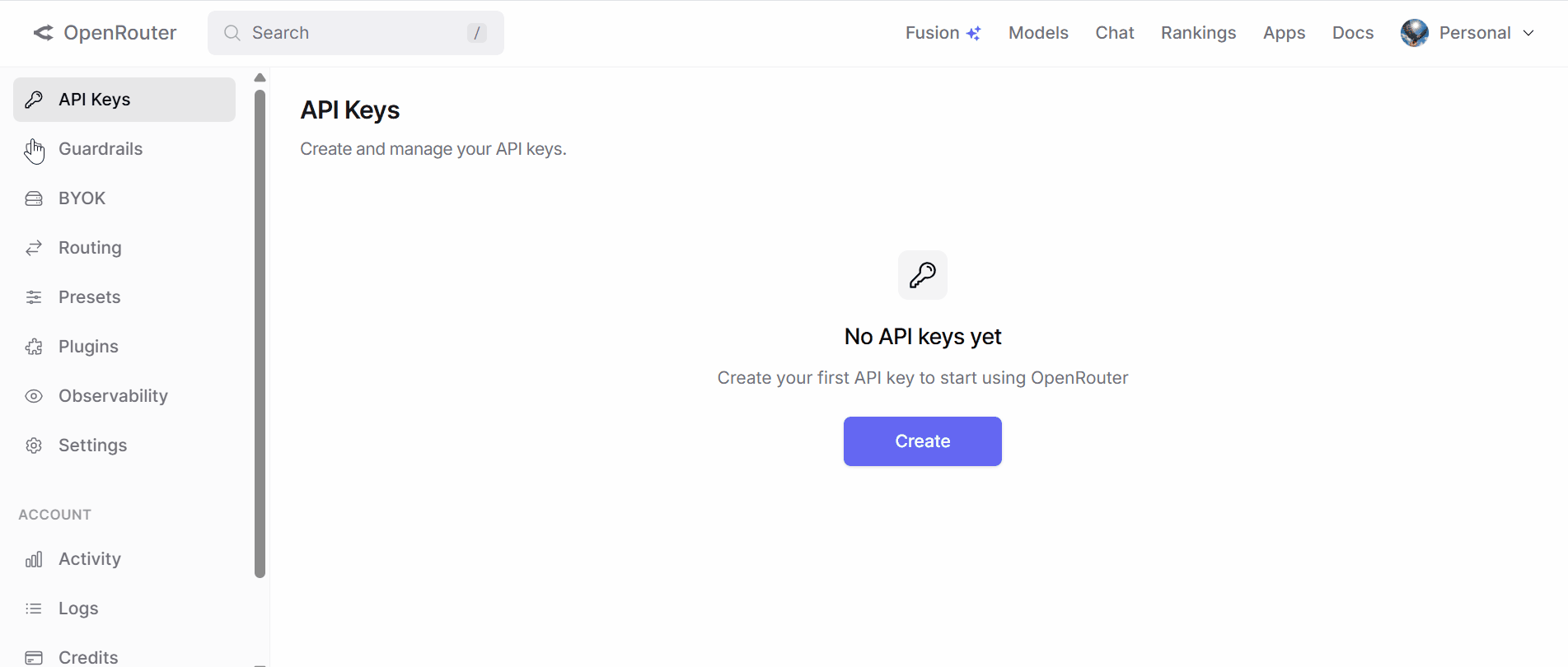Click the user avatar picture
1568x667 pixels.
pyautogui.click(x=1414, y=33)
